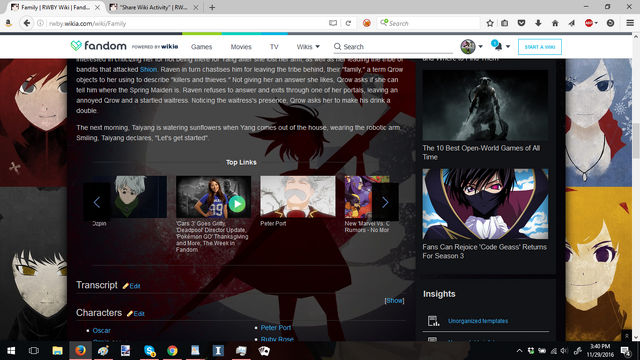Open the Games menu item
640x360 pixels.
(x=202, y=47)
